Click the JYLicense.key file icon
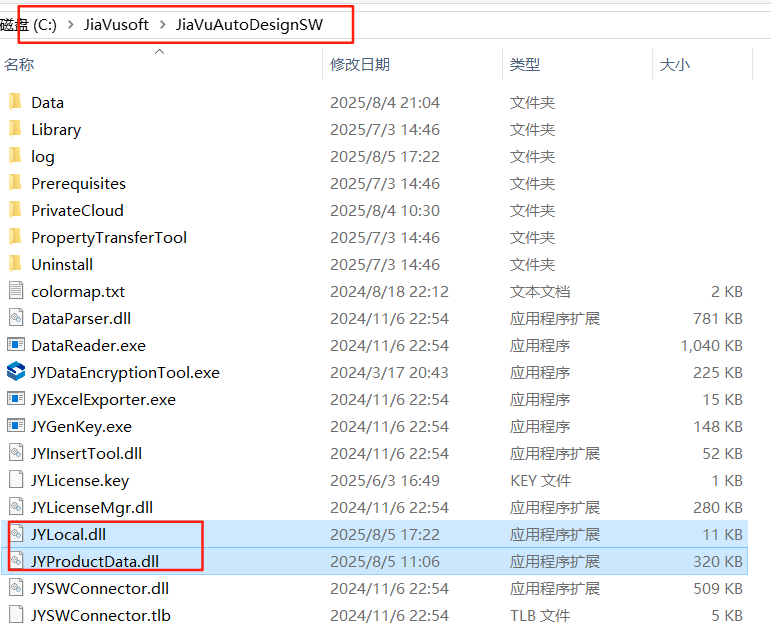771x625 pixels. 16,479
